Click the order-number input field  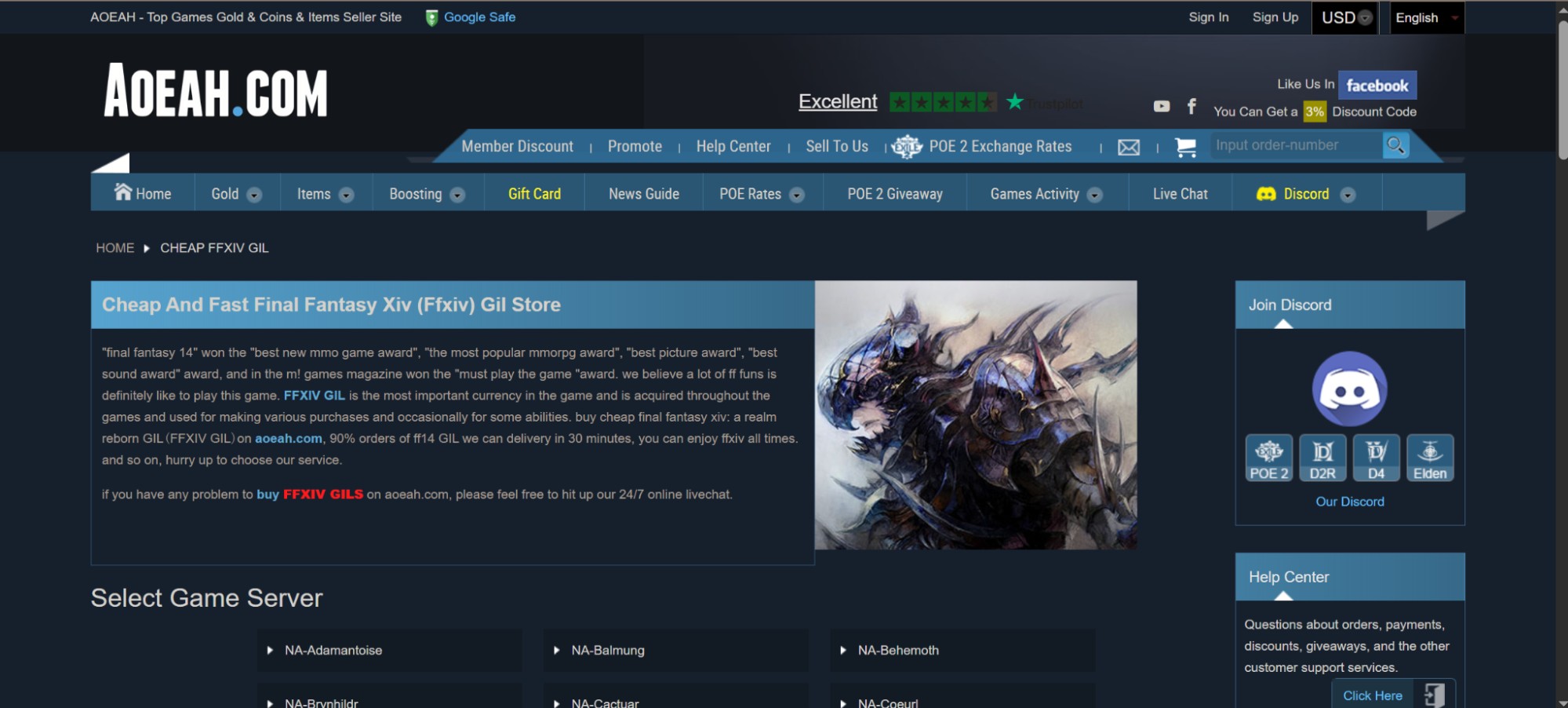coord(1294,145)
